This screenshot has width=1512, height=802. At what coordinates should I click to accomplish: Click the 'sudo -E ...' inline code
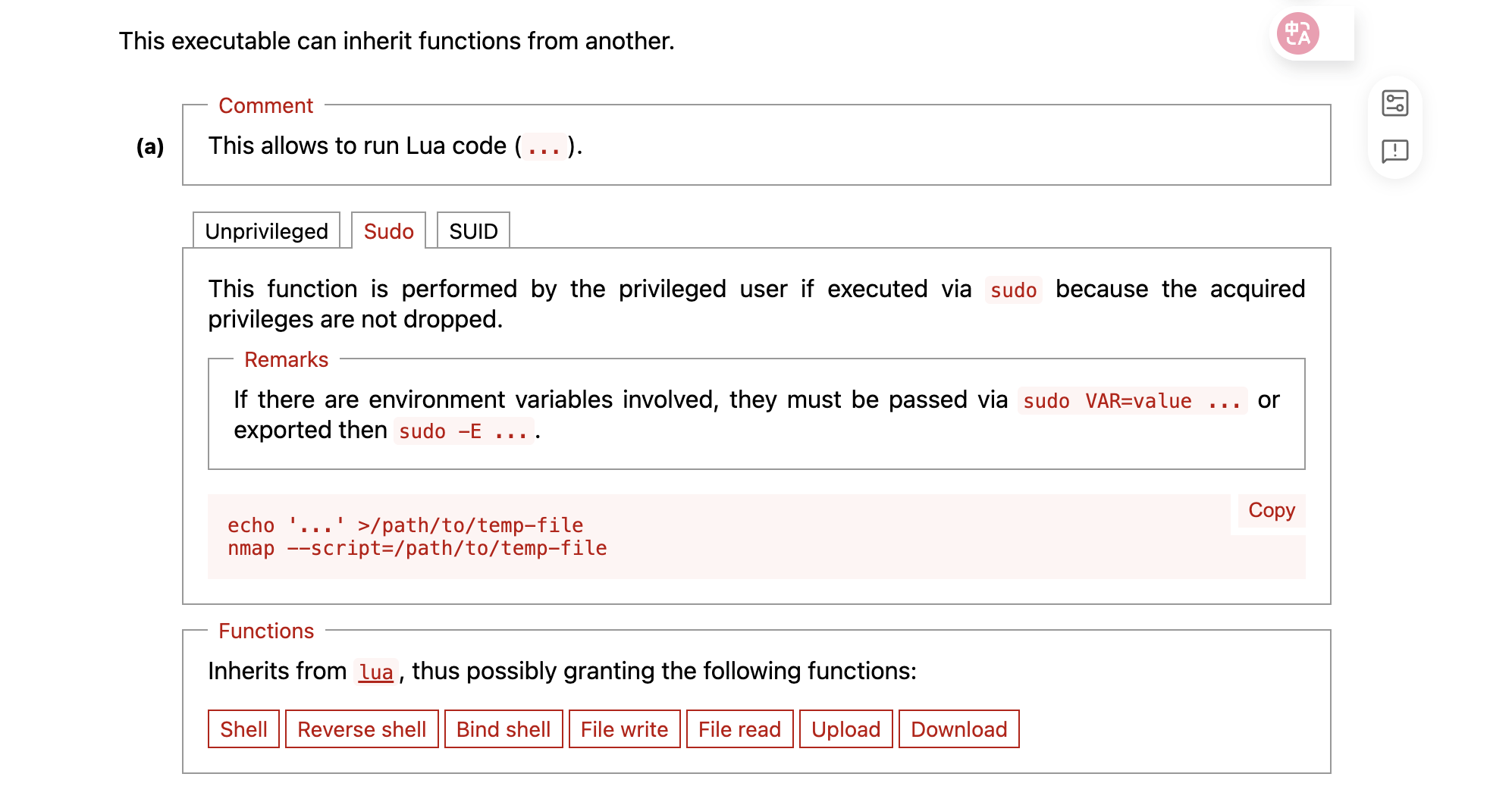463,431
